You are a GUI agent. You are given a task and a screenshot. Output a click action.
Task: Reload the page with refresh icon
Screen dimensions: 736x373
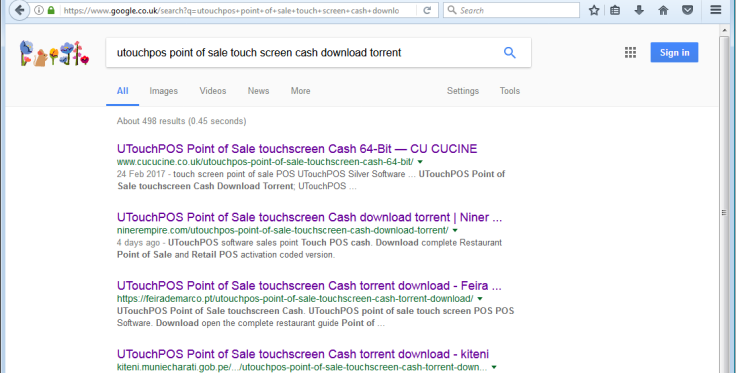[x=427, y=10]
